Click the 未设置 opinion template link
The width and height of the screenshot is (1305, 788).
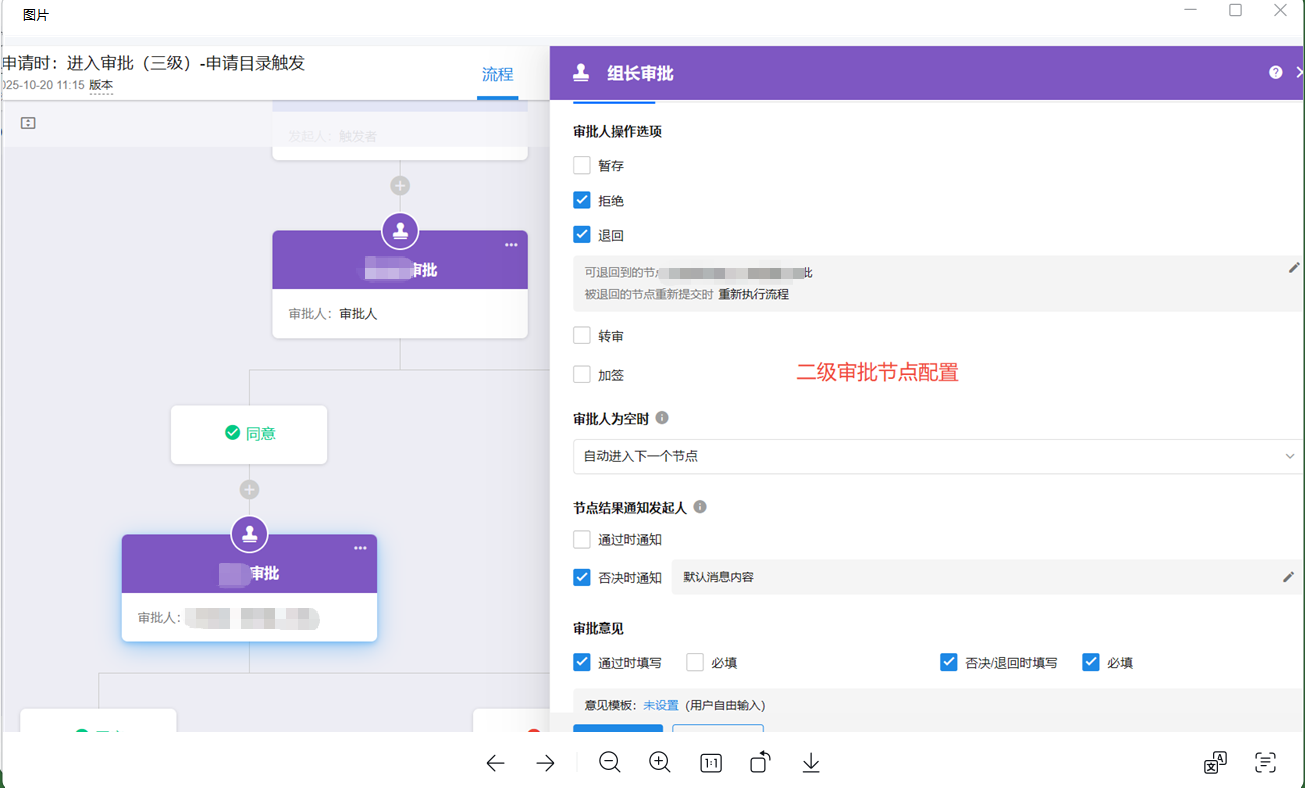pos(660,705)
